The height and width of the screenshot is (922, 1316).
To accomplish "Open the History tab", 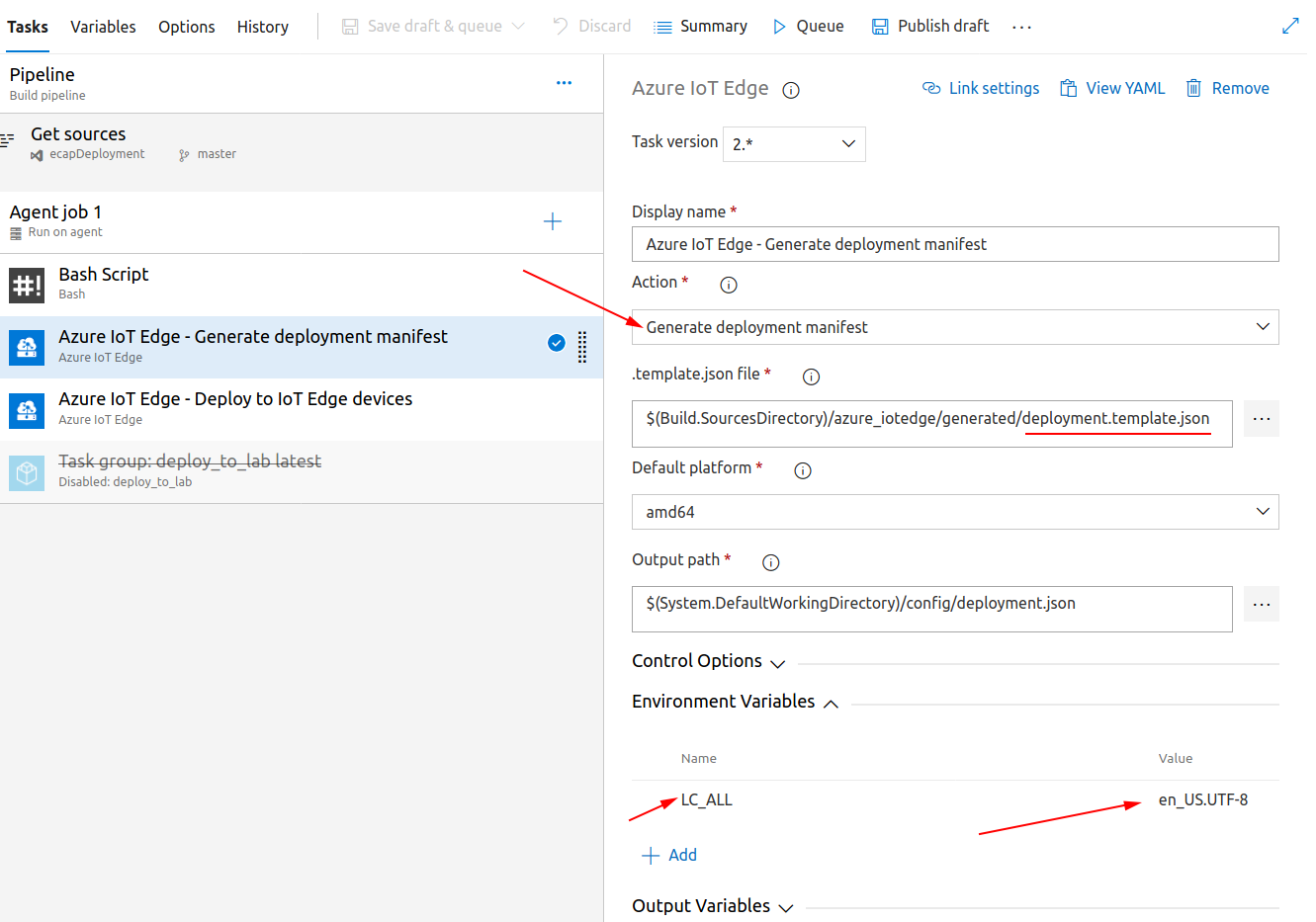I will coord(263,27).
